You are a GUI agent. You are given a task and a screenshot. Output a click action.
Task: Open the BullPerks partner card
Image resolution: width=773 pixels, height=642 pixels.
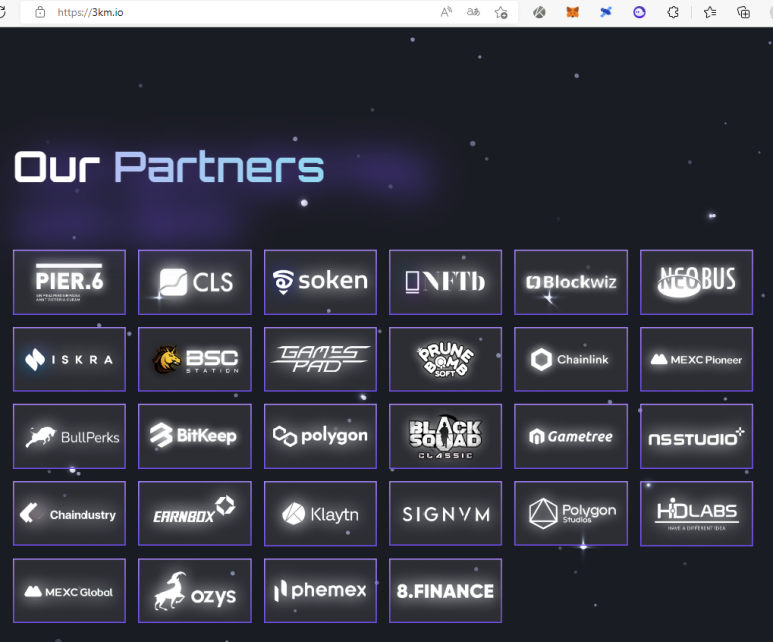tap(70, 436)
